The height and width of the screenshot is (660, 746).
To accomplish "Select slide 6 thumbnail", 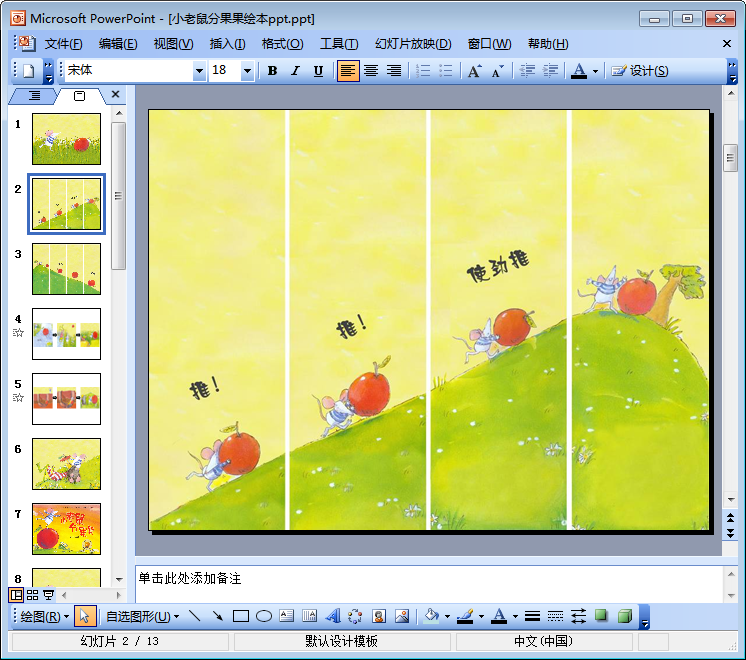I will [67, 464].
